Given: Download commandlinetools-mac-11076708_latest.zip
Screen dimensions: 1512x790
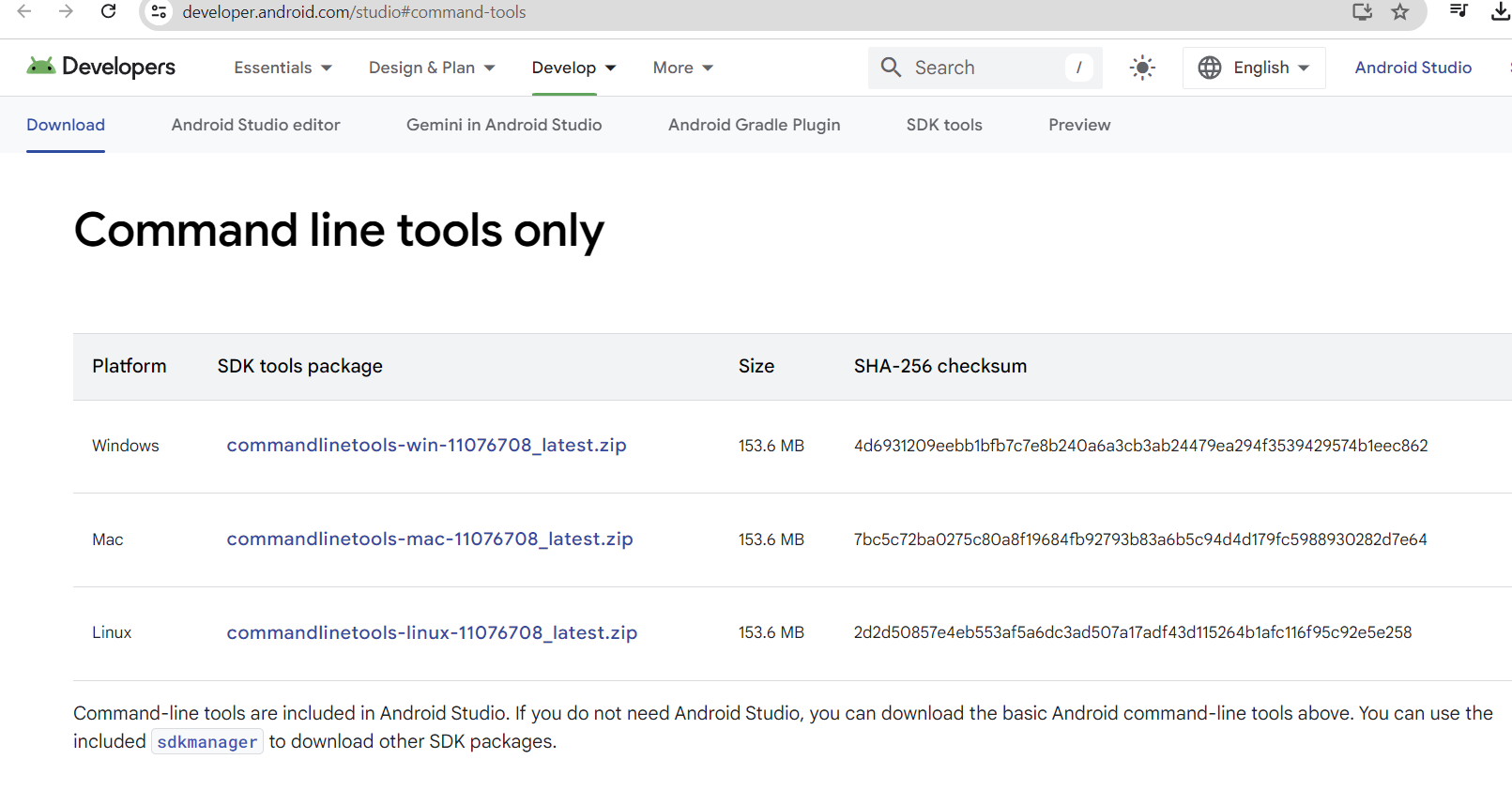Looking at the screenshot, I should (430, 539).
